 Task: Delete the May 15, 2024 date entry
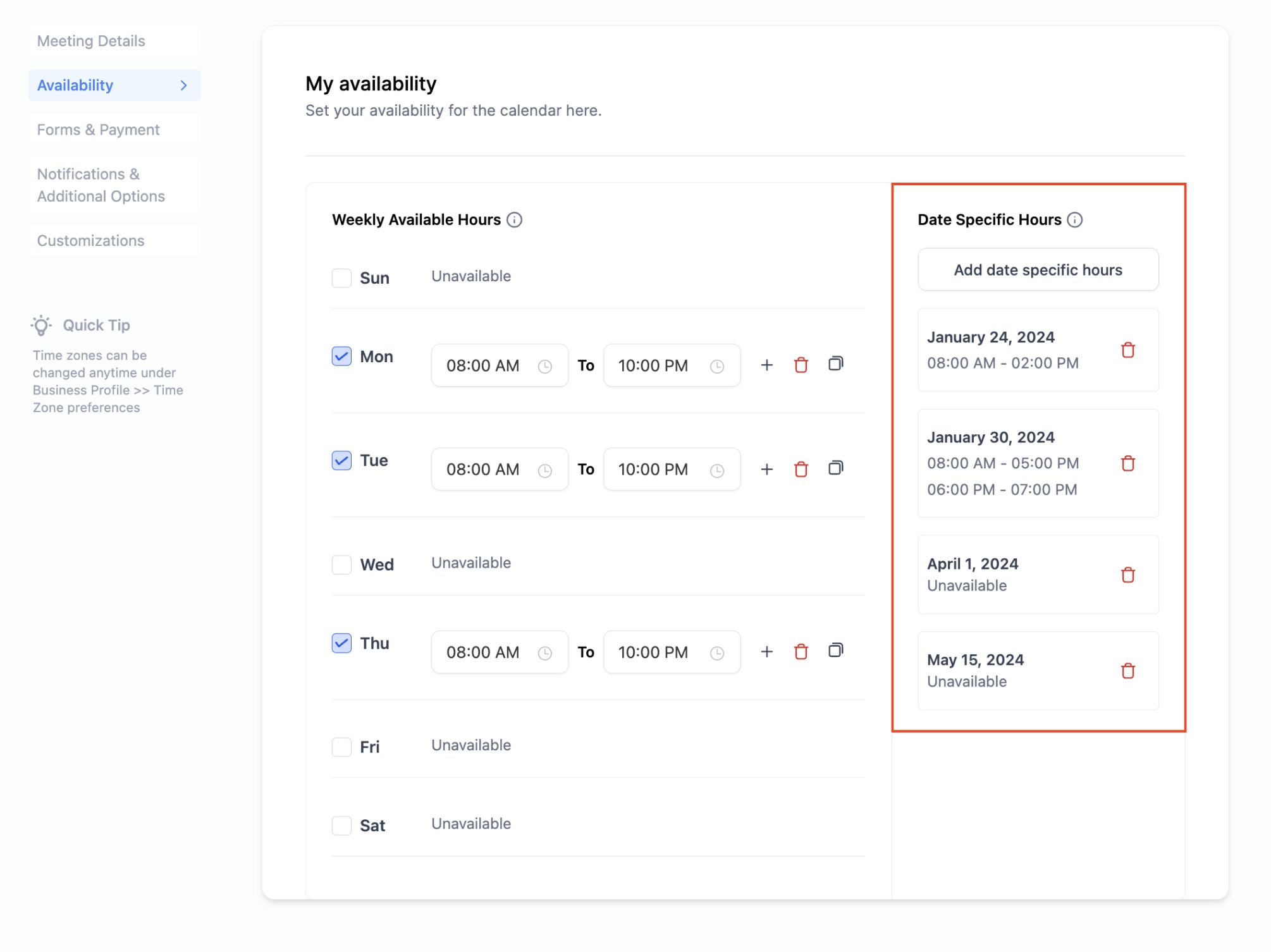[1127, 671]
